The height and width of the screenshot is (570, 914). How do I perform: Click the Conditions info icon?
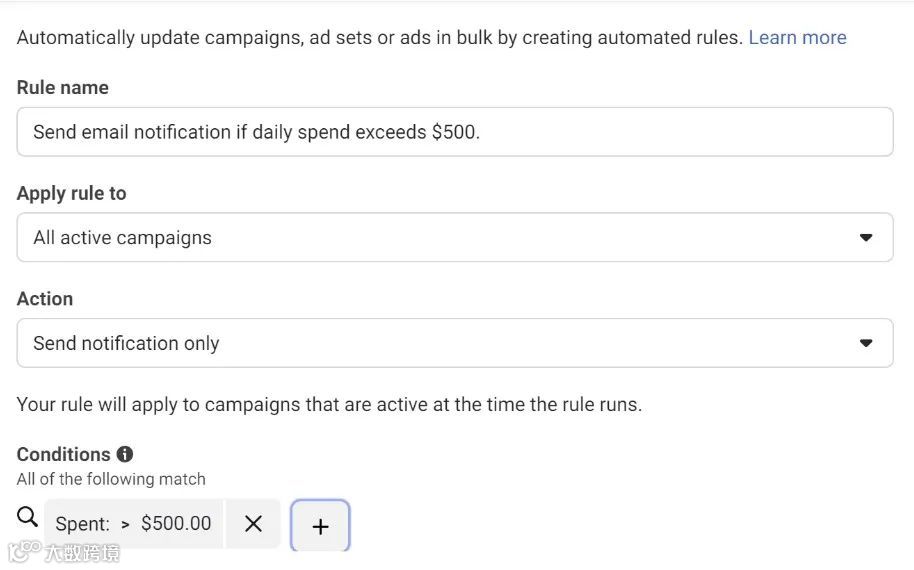125,454
